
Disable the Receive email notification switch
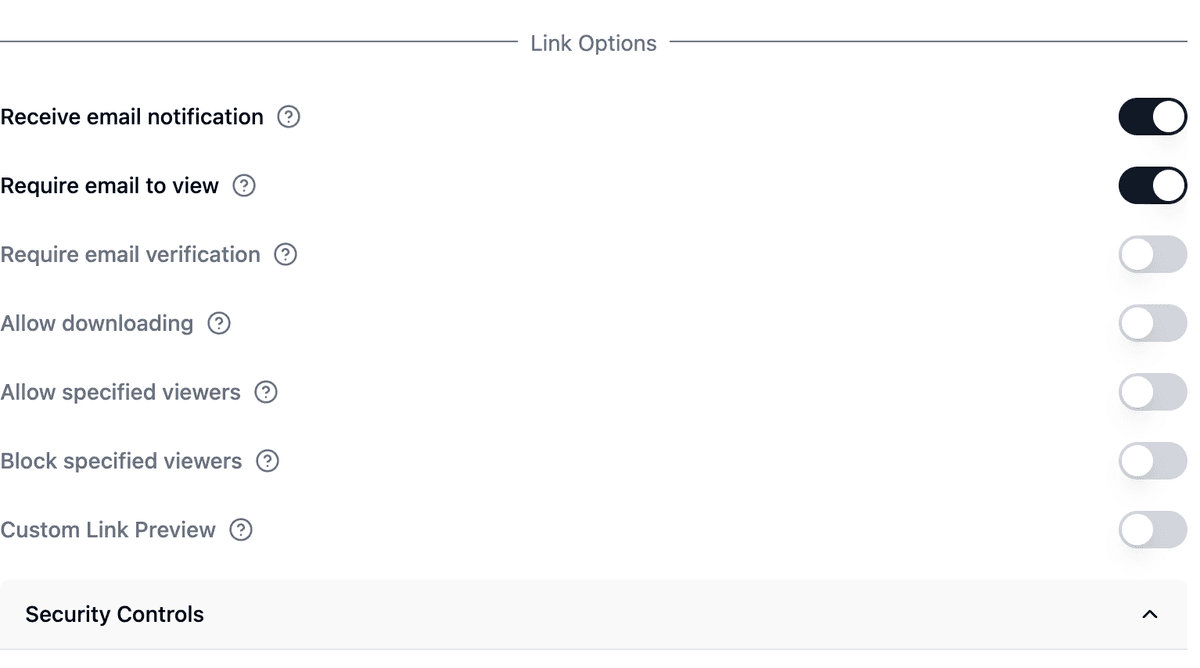[x=1152, y=117]
